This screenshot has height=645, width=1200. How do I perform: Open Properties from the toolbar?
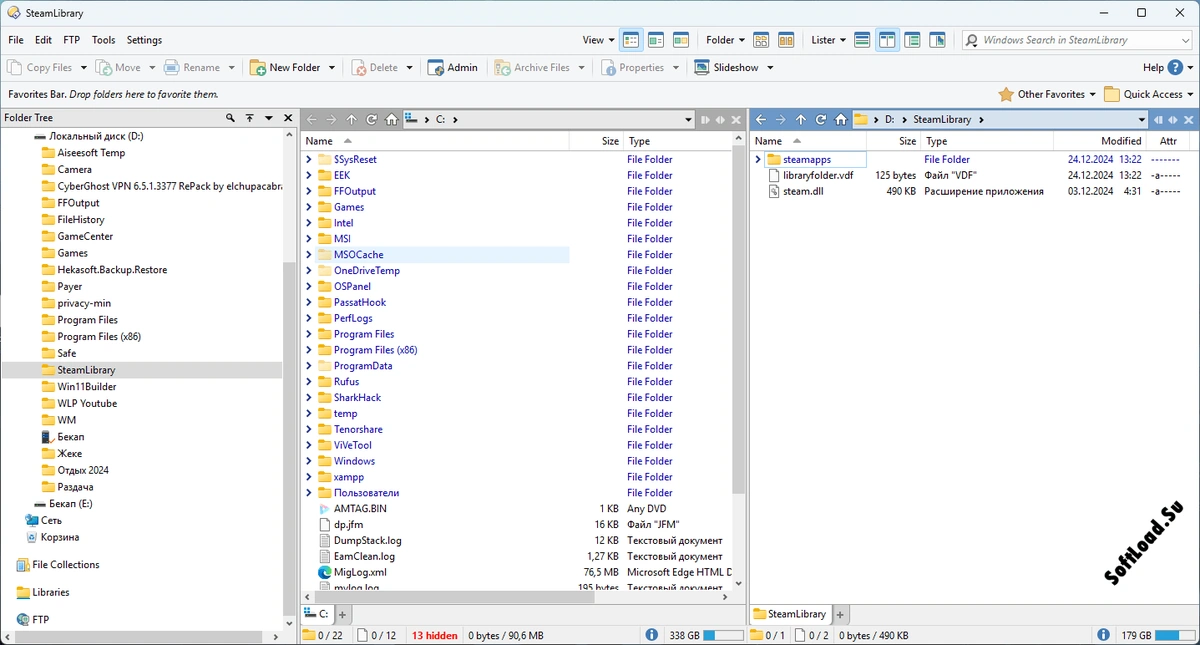coord(633,67)
